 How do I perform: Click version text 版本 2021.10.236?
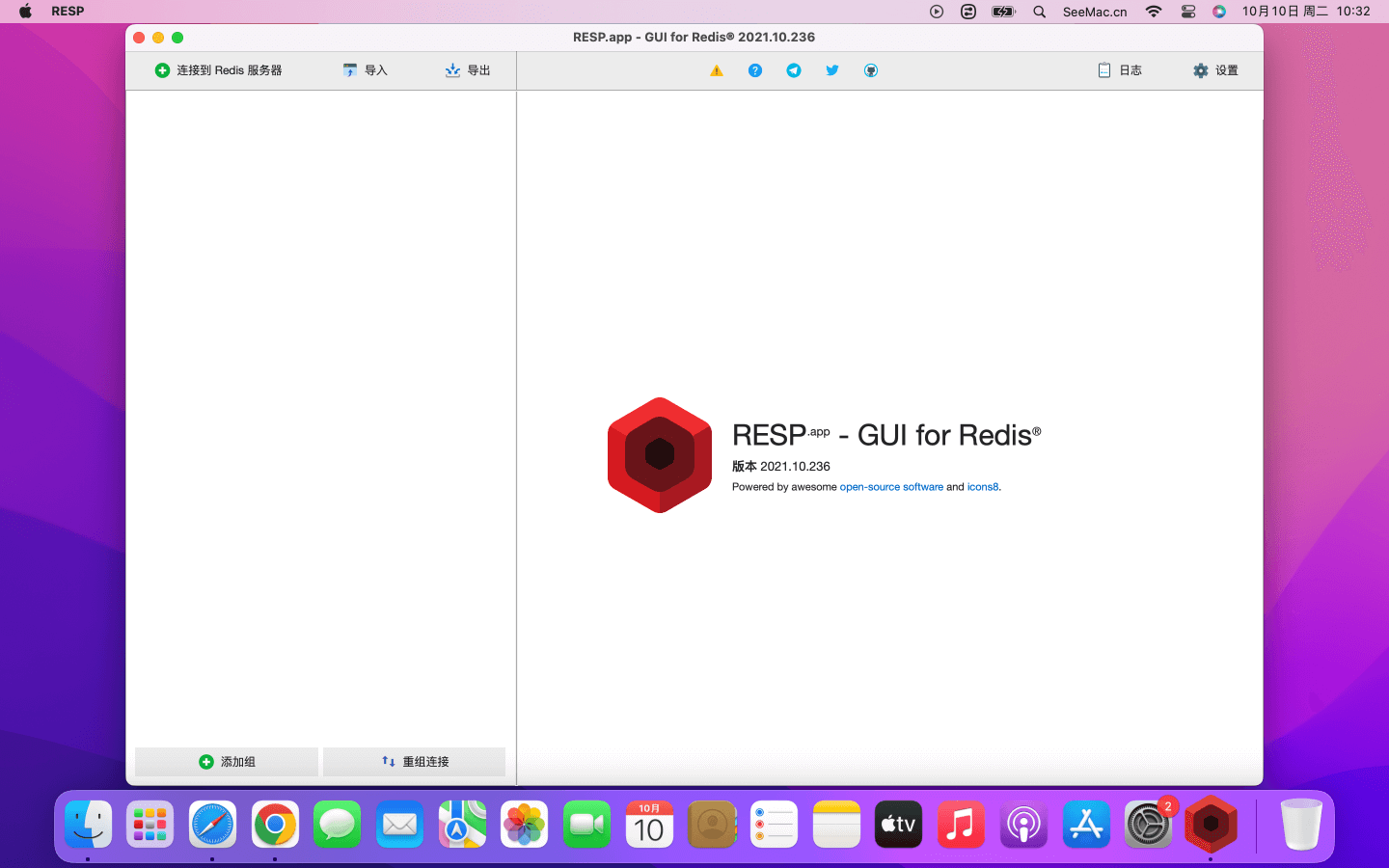[781, 466]
